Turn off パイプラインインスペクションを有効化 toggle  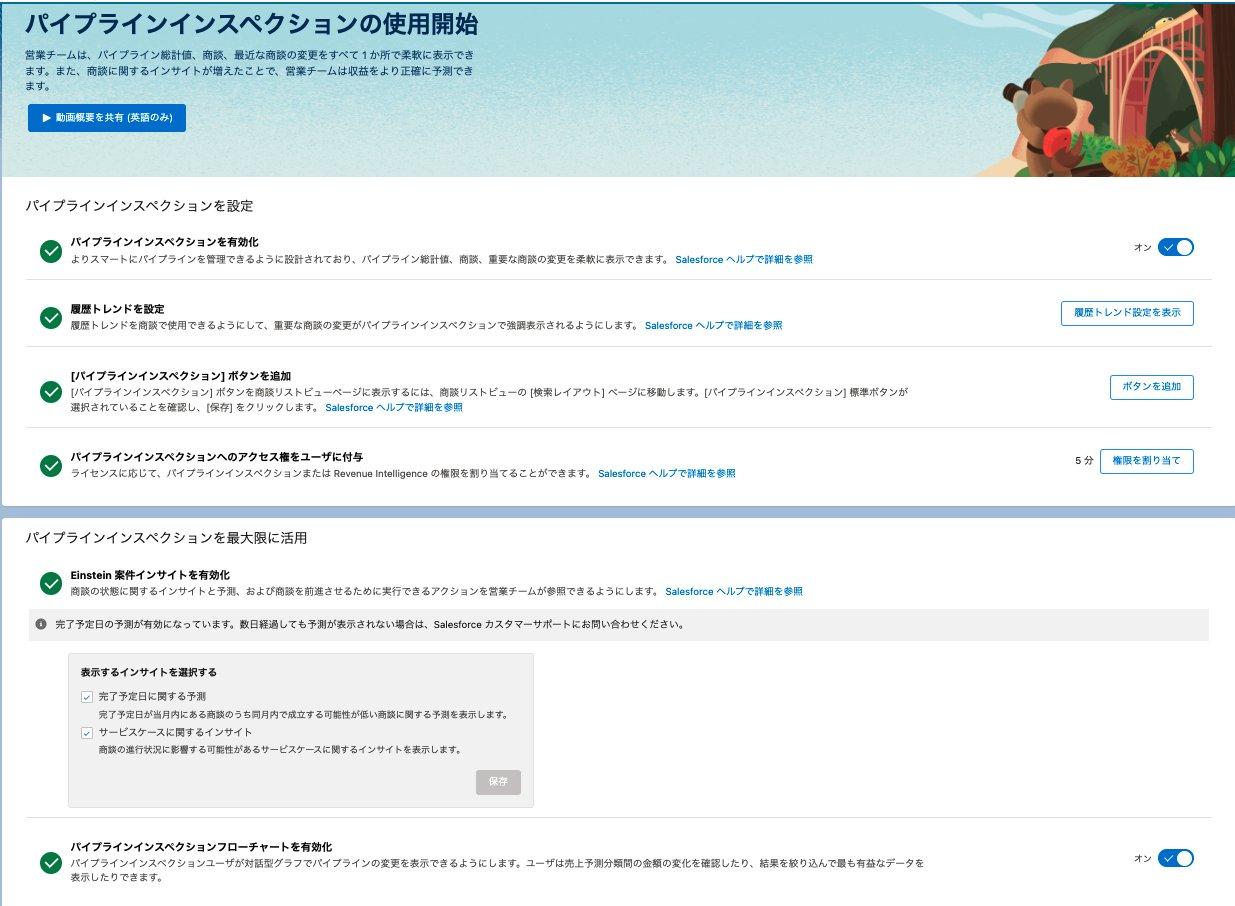[x=1175, y=247]
